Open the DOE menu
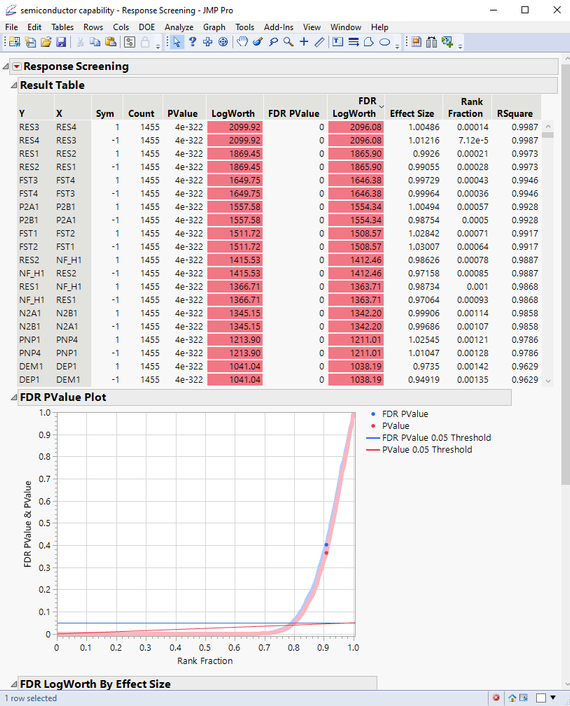Image resolution: width=570 pixels, height=706 pixels. pos(146,27)
